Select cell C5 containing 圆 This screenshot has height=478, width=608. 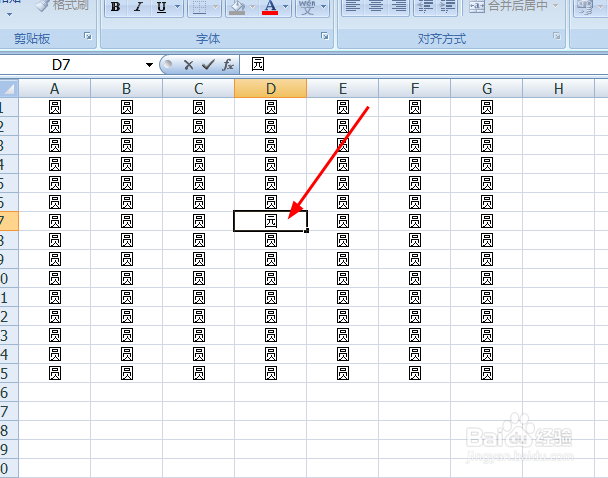pos(199,183)
